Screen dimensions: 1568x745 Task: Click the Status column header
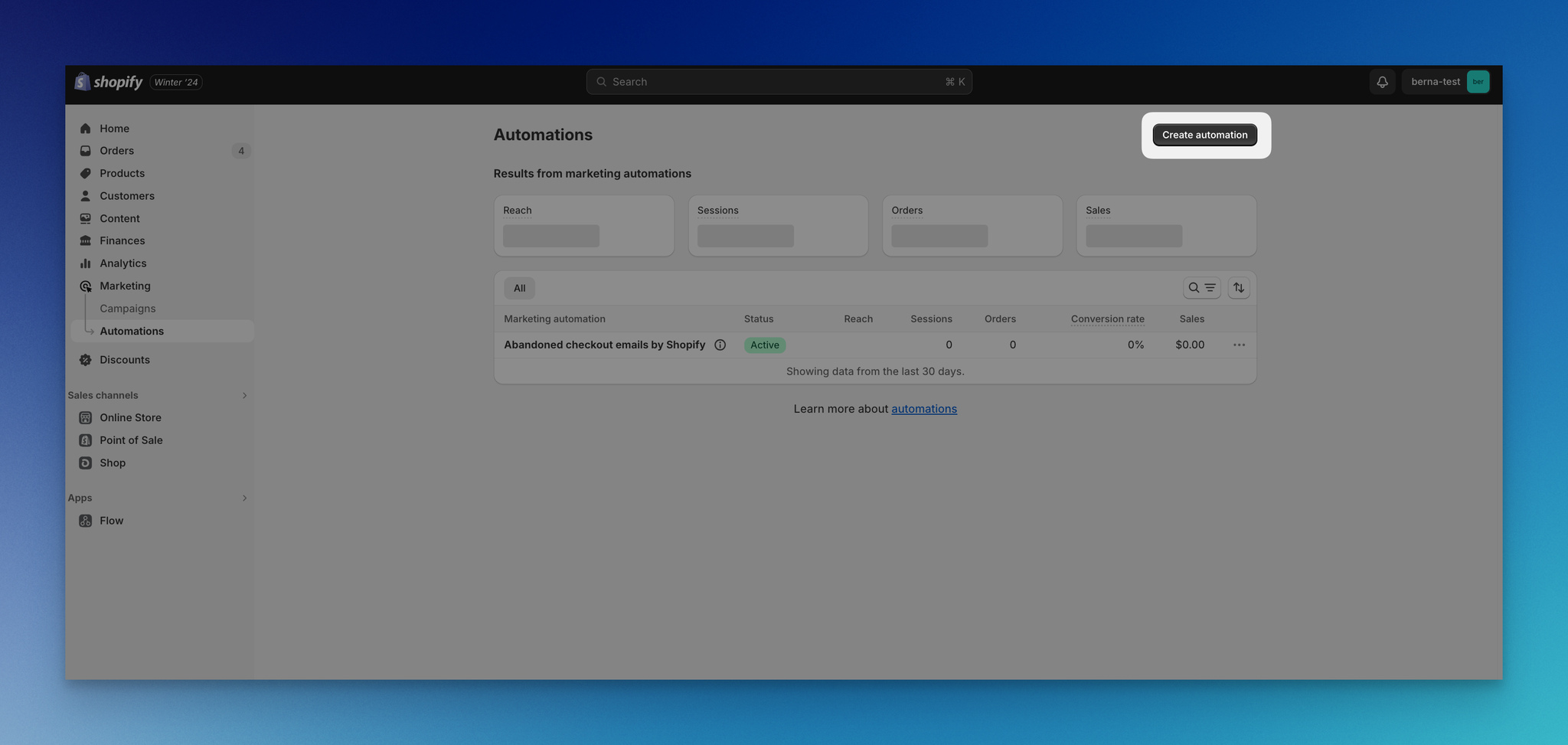tap(759, 319)
